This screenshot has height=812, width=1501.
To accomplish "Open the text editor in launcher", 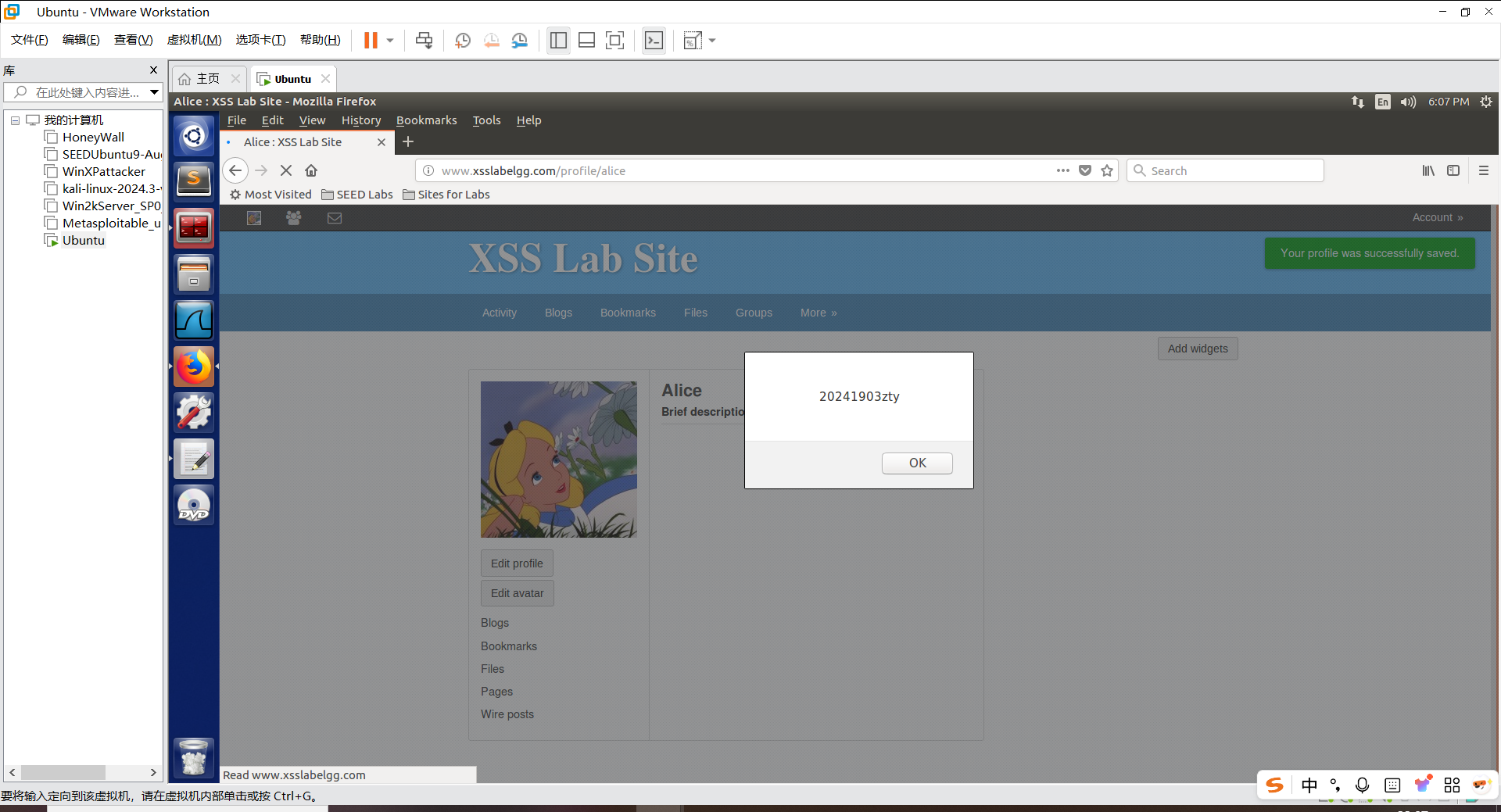I will click(194, 459).
